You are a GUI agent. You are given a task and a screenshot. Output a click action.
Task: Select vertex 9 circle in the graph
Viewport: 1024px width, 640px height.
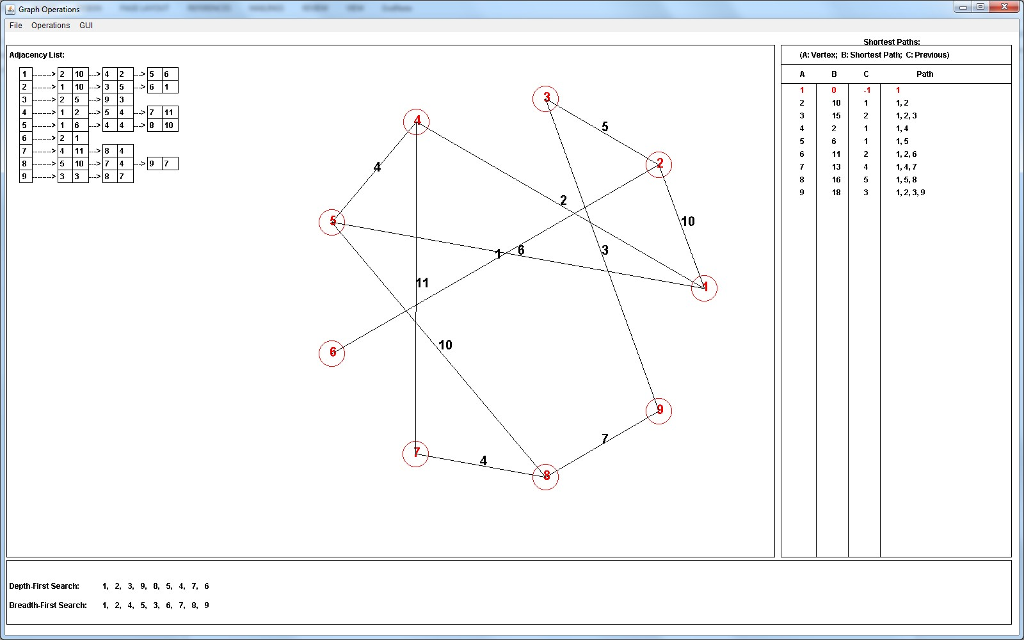tap(659, 410)
